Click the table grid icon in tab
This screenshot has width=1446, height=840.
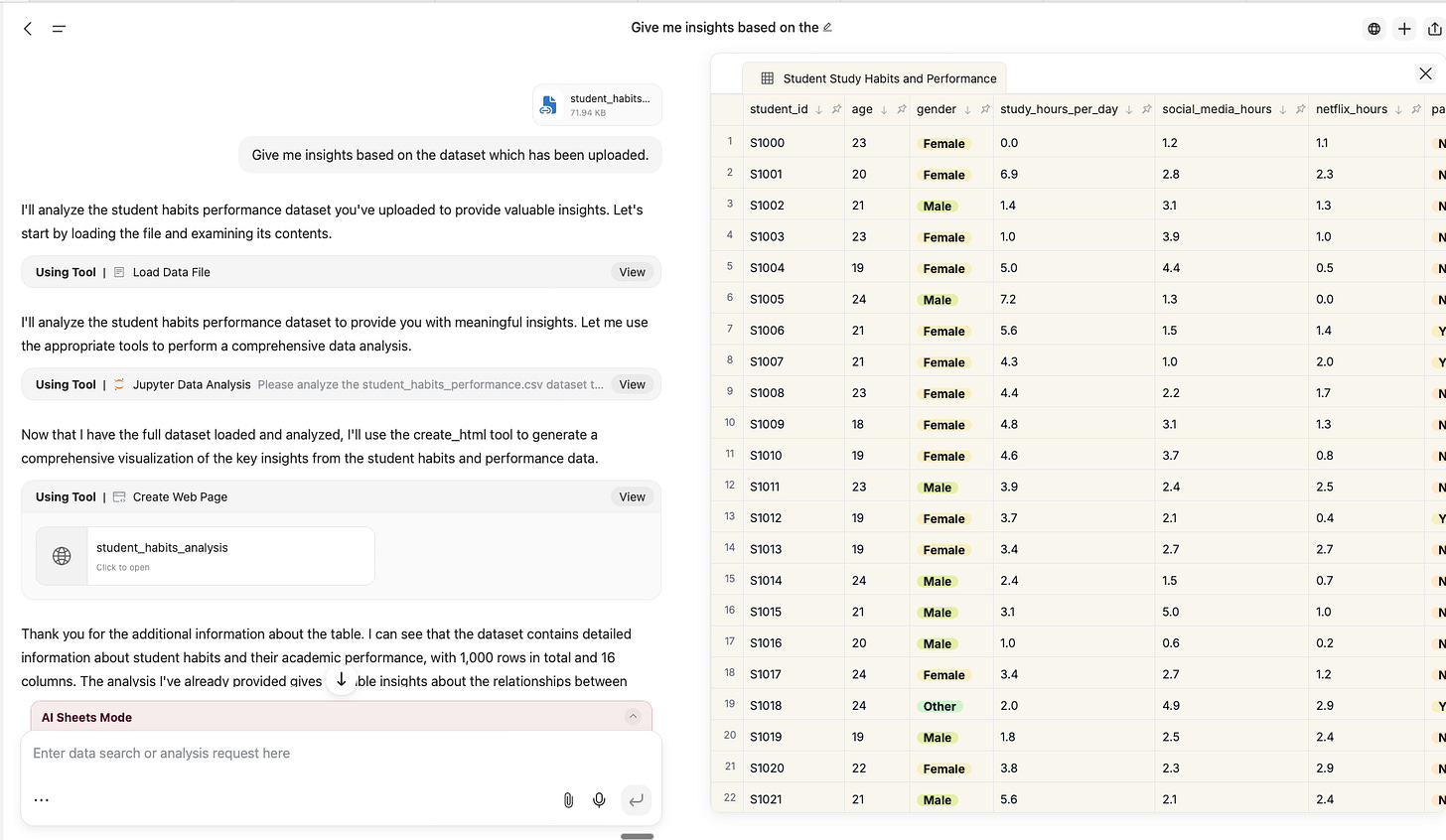pos(768,78)
